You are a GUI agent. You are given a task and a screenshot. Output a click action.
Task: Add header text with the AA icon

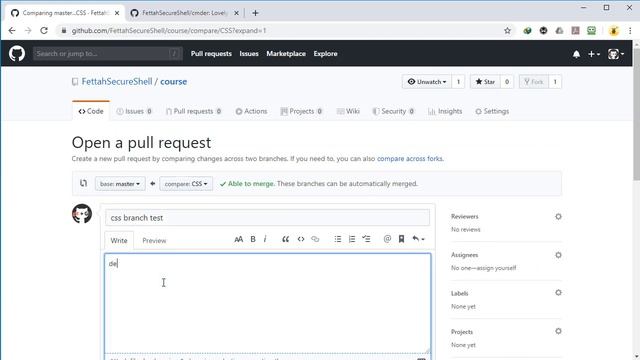click(x=239, y=239)
